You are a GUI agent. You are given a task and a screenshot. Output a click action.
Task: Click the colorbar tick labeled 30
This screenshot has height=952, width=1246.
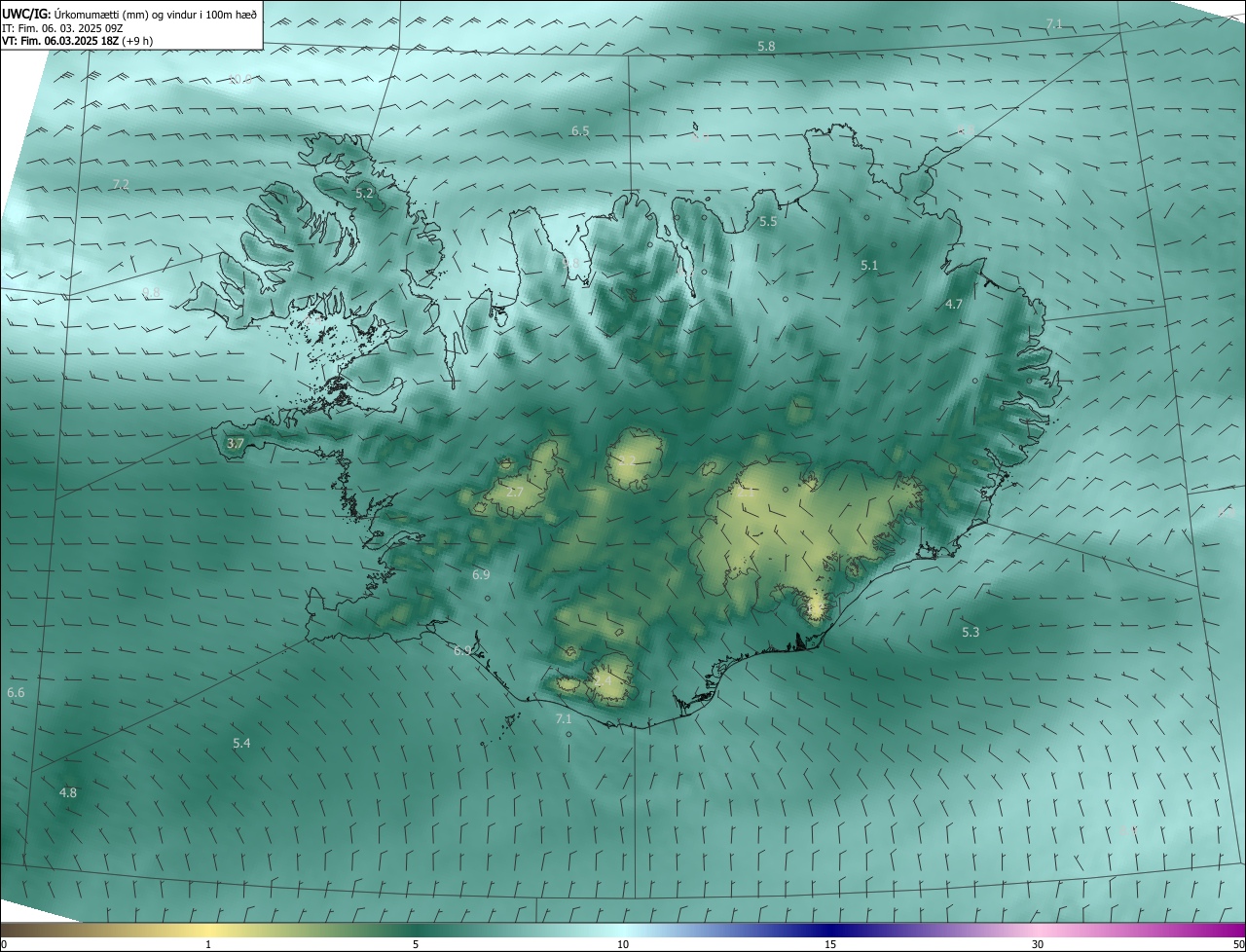1038,944
